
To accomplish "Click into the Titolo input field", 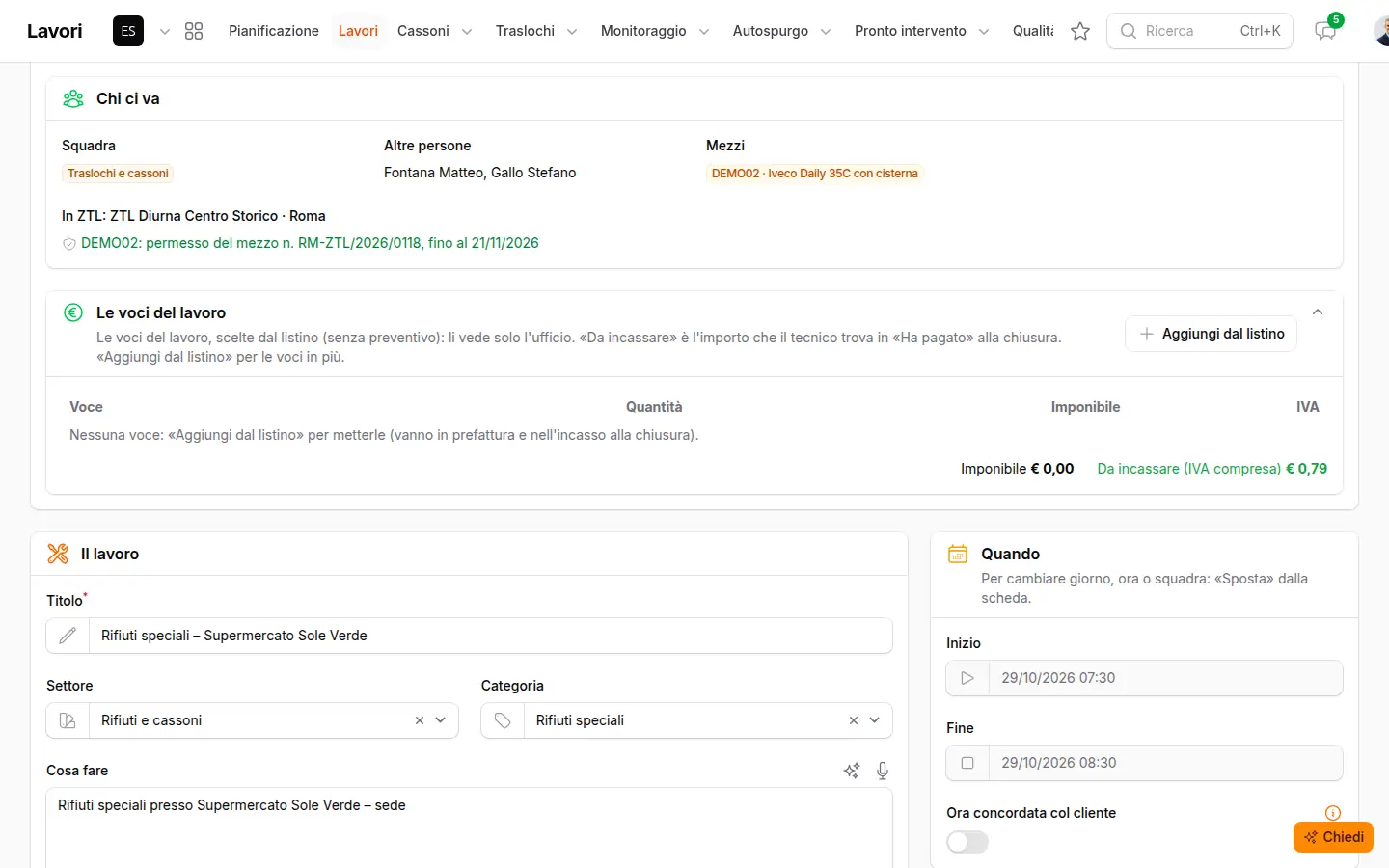I will 490,636.
